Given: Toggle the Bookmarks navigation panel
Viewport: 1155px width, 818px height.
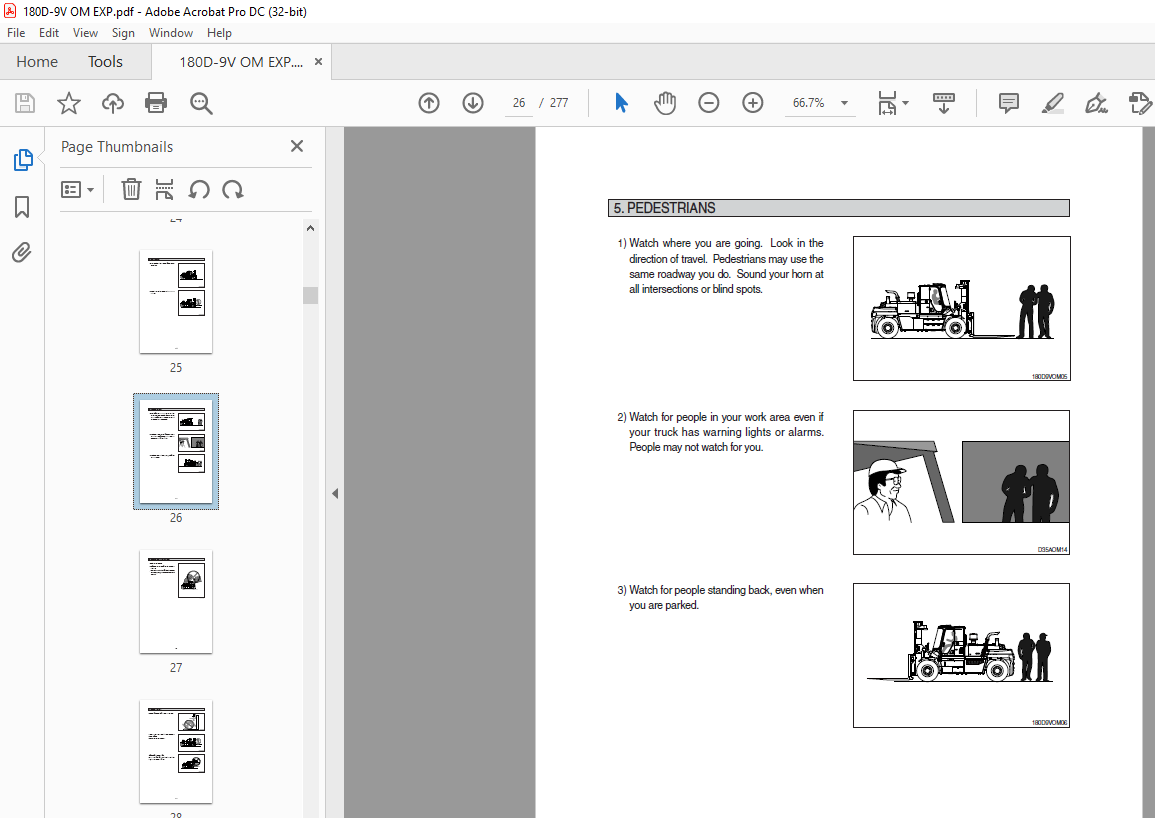Looking at the screenshot, I should point(22,207).
